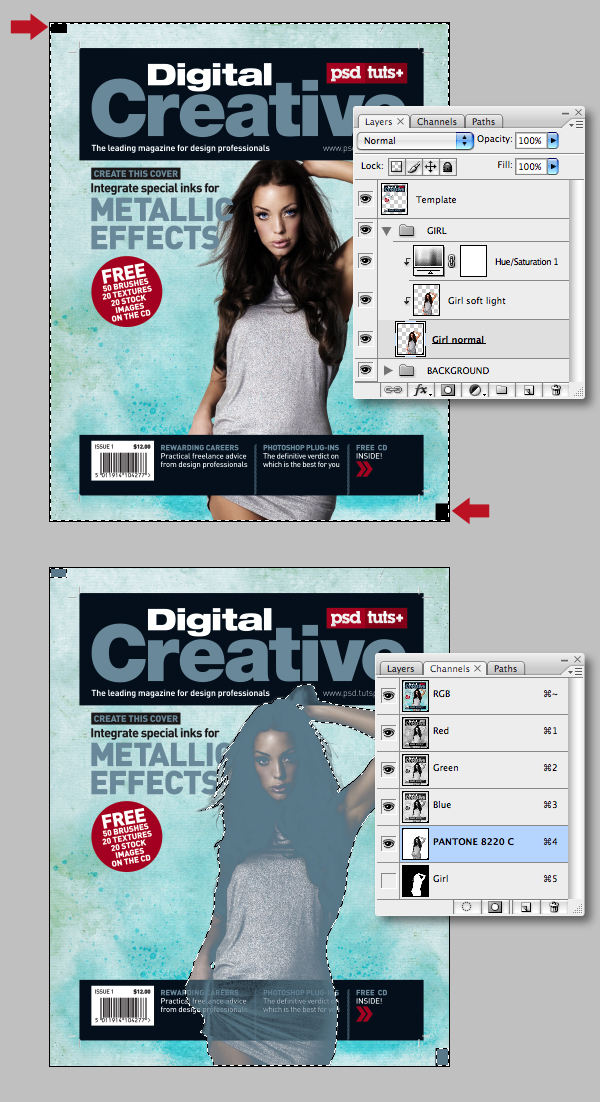Click BACKGROUND group folder icon
Viewport: 600px width, 1102px height.
point(405,370)
